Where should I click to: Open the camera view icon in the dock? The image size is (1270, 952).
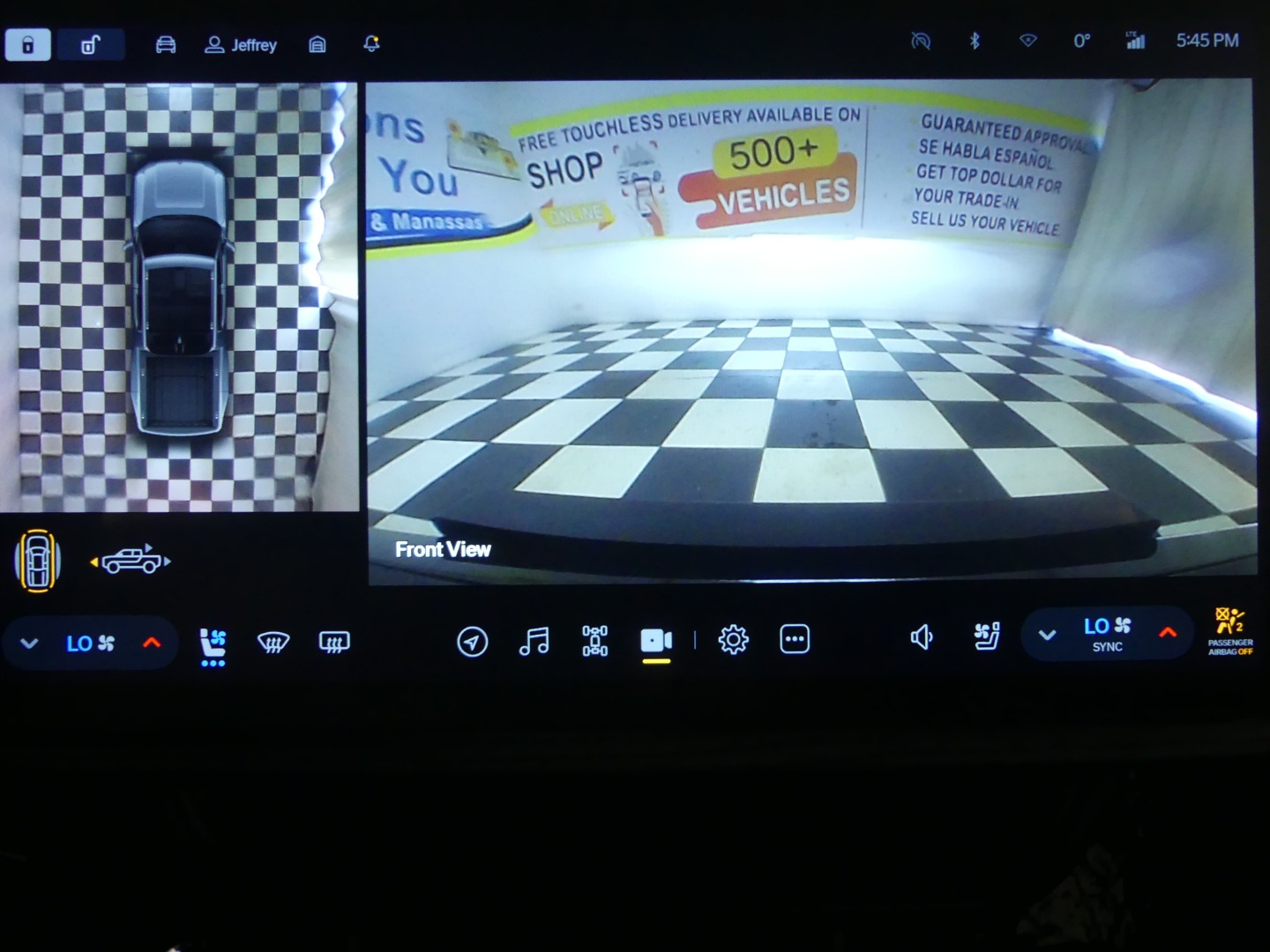click(x=656, y=639)
